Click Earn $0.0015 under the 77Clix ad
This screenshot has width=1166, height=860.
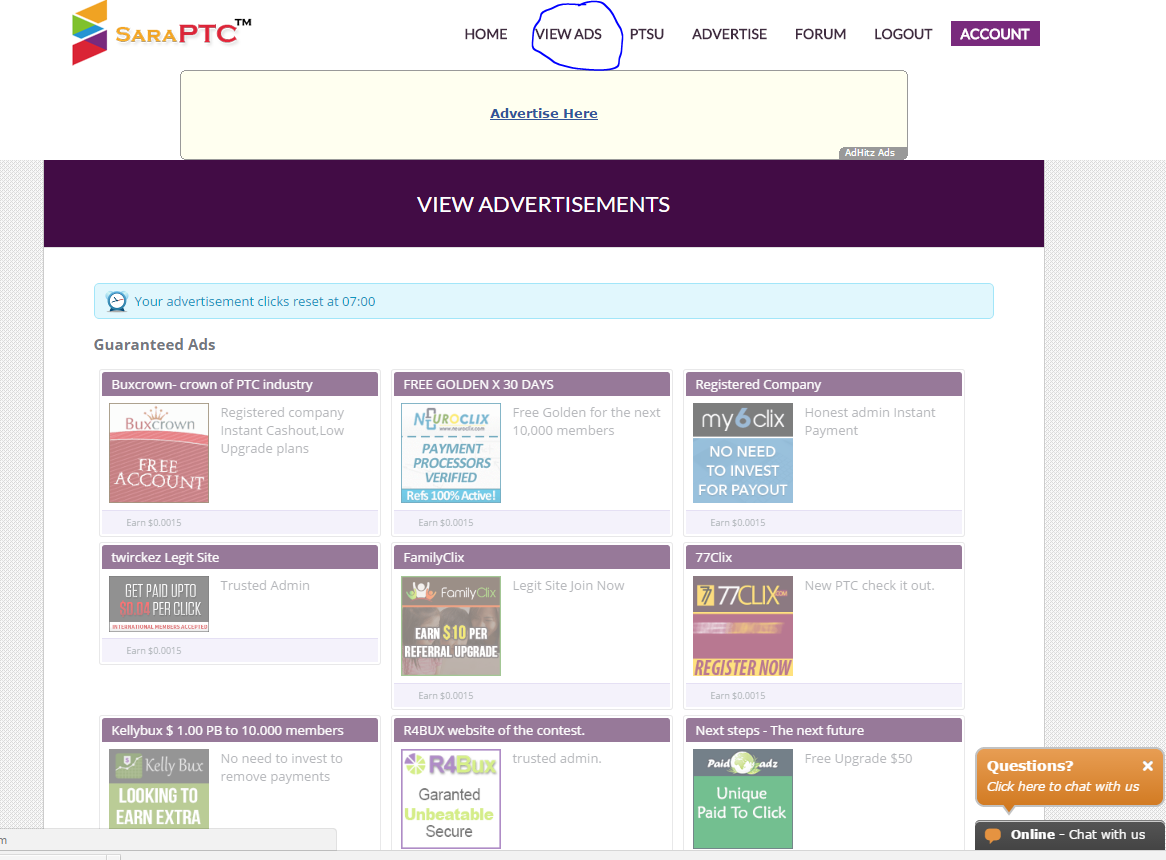pyautogui.click(x=738, y=696)
